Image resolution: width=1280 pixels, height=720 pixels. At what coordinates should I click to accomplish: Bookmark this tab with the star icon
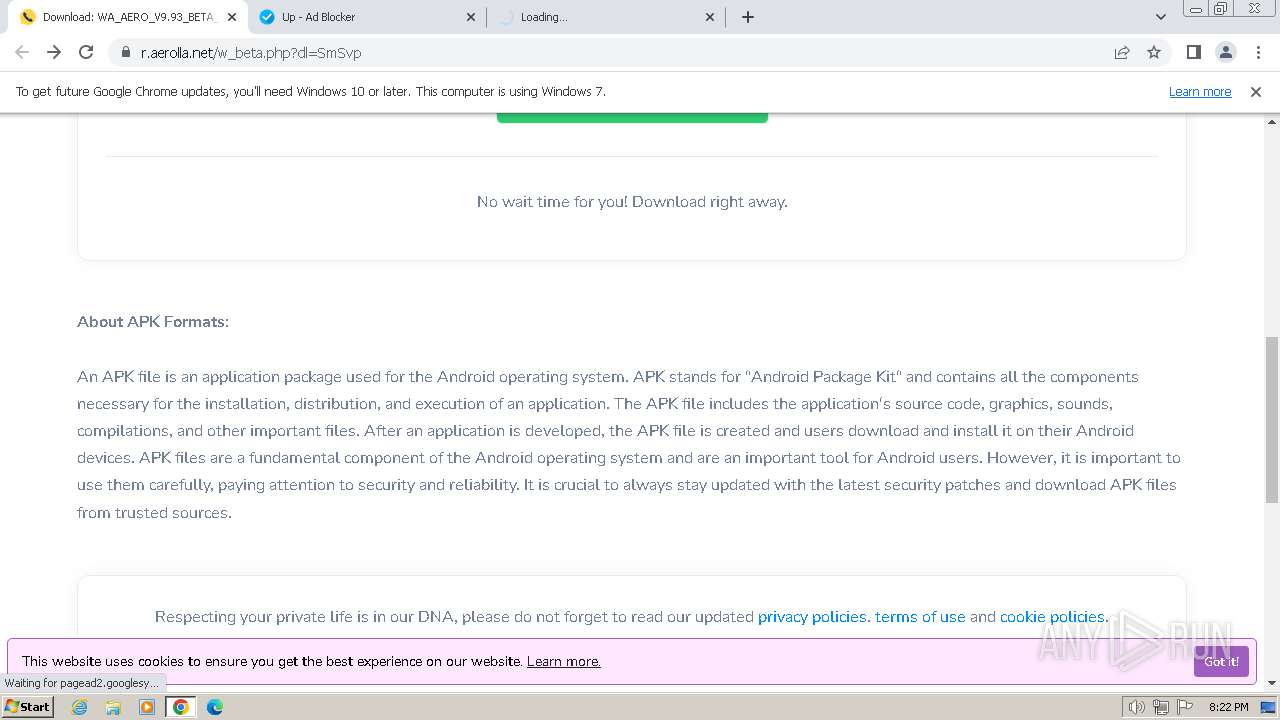[x=1154, y=52]
